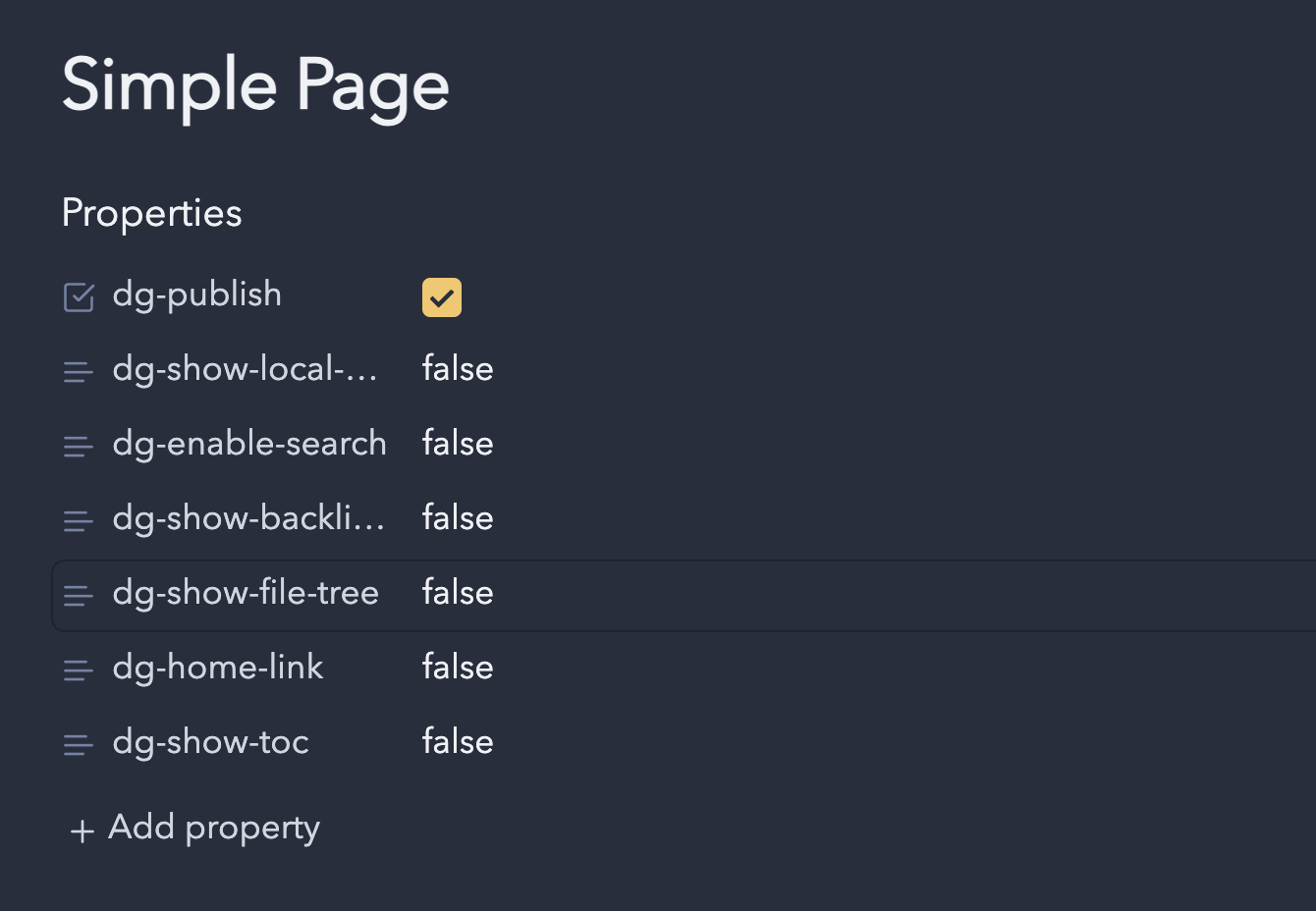1316x911 pixels.
Task: Click the text type icon beside dg-enable-search
Action: (x=79, y=446)
